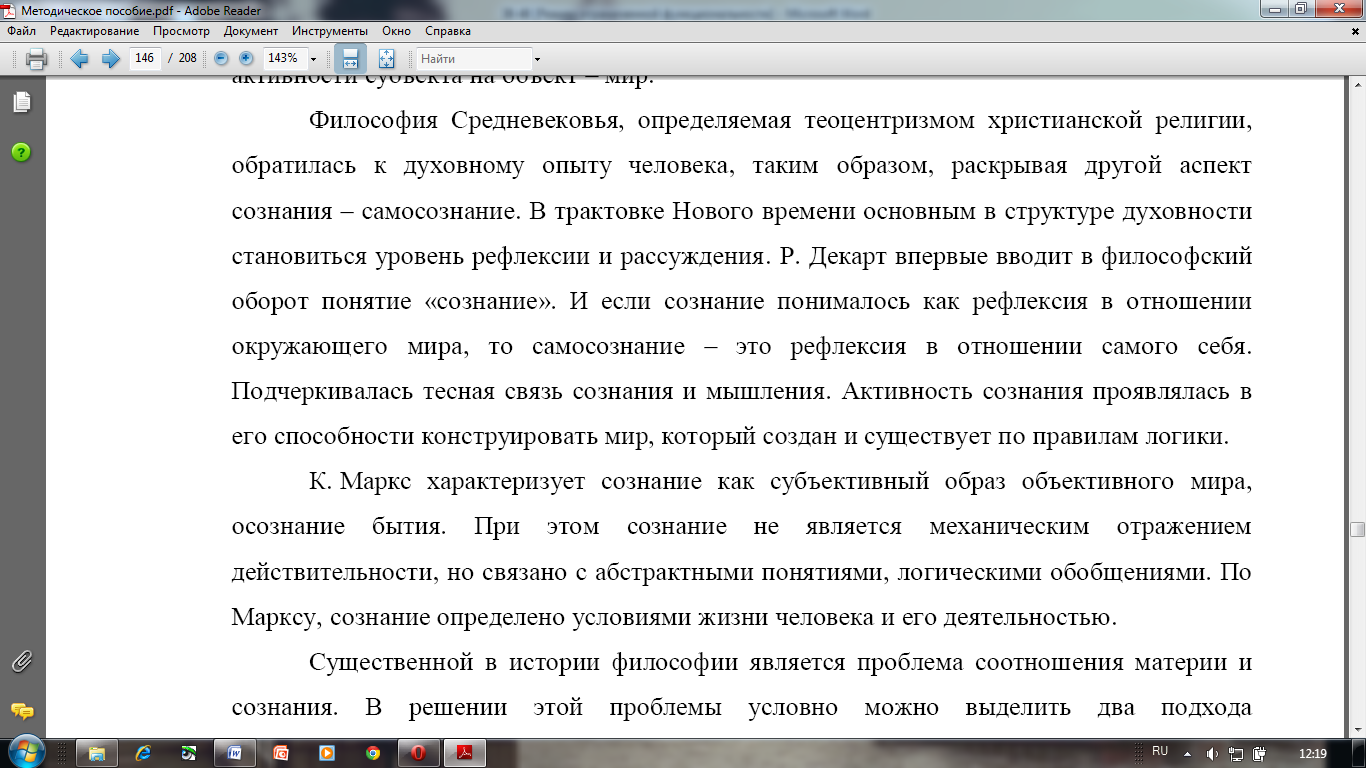Show hidden tray icons arrow

1187,752
